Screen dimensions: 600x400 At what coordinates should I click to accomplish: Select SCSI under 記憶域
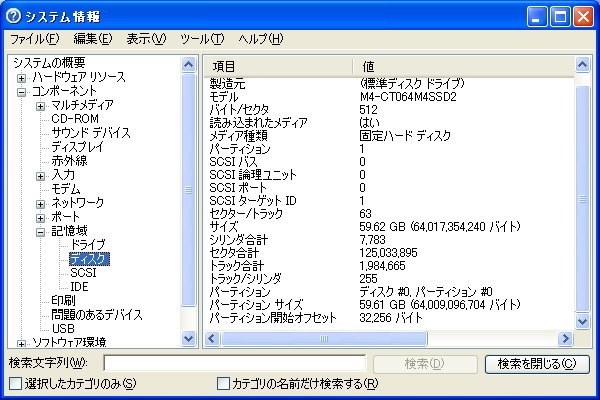pos(83,273)
